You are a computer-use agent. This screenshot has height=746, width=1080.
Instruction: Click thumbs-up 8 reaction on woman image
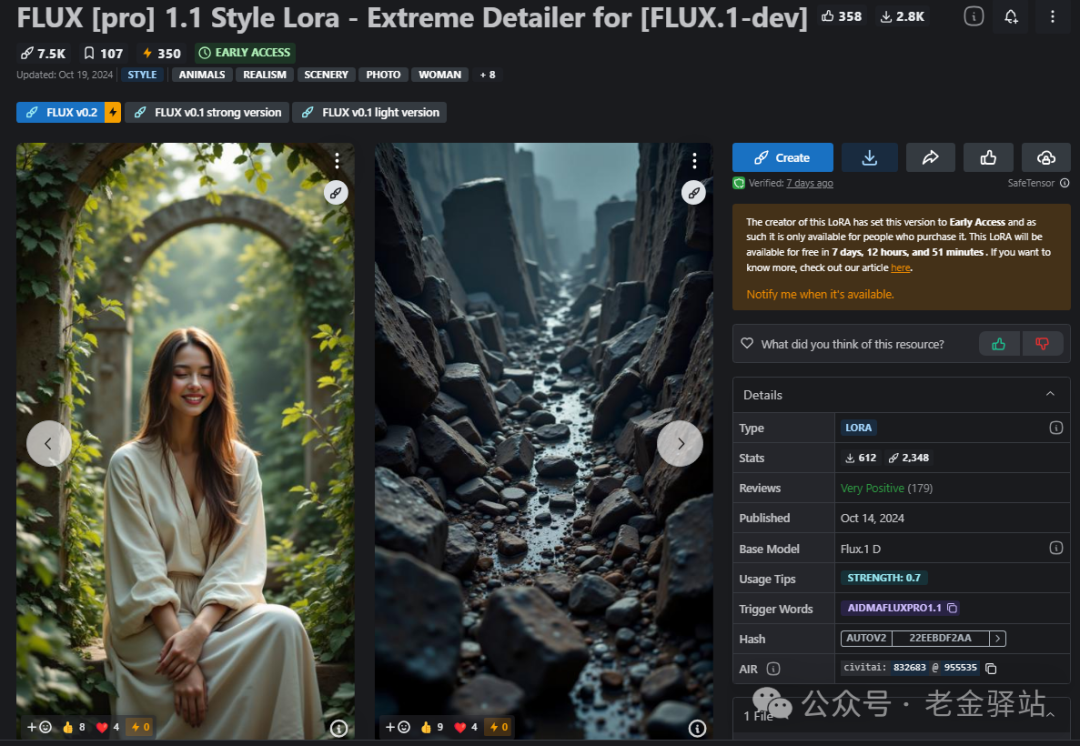(x=74, y=727)
